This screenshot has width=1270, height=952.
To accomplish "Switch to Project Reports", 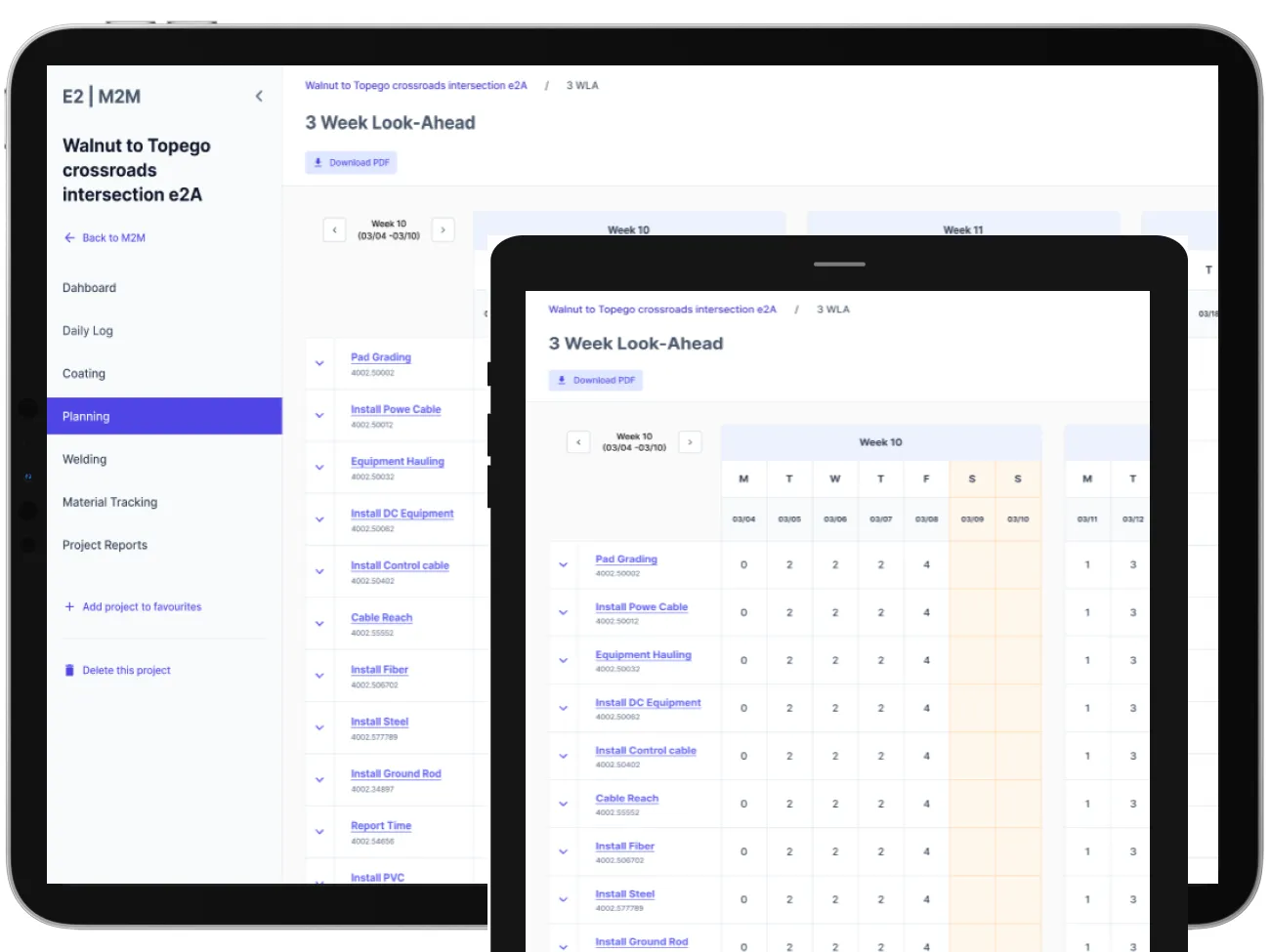I will 105,545.
